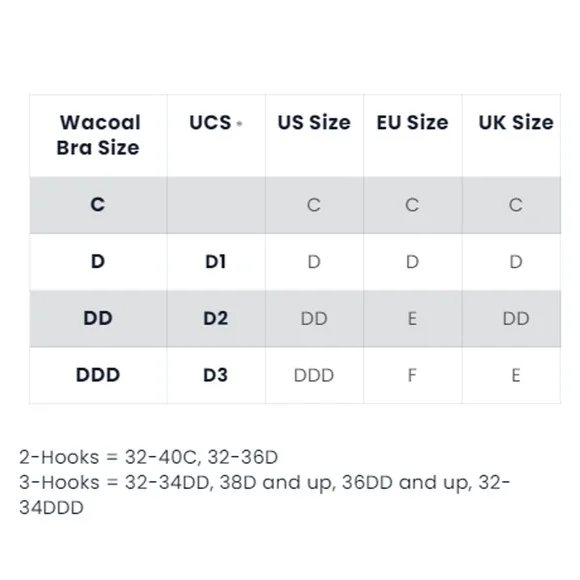Click the Wacoal Bra Size column header
580x580 pixels.
tap(98, 135)
